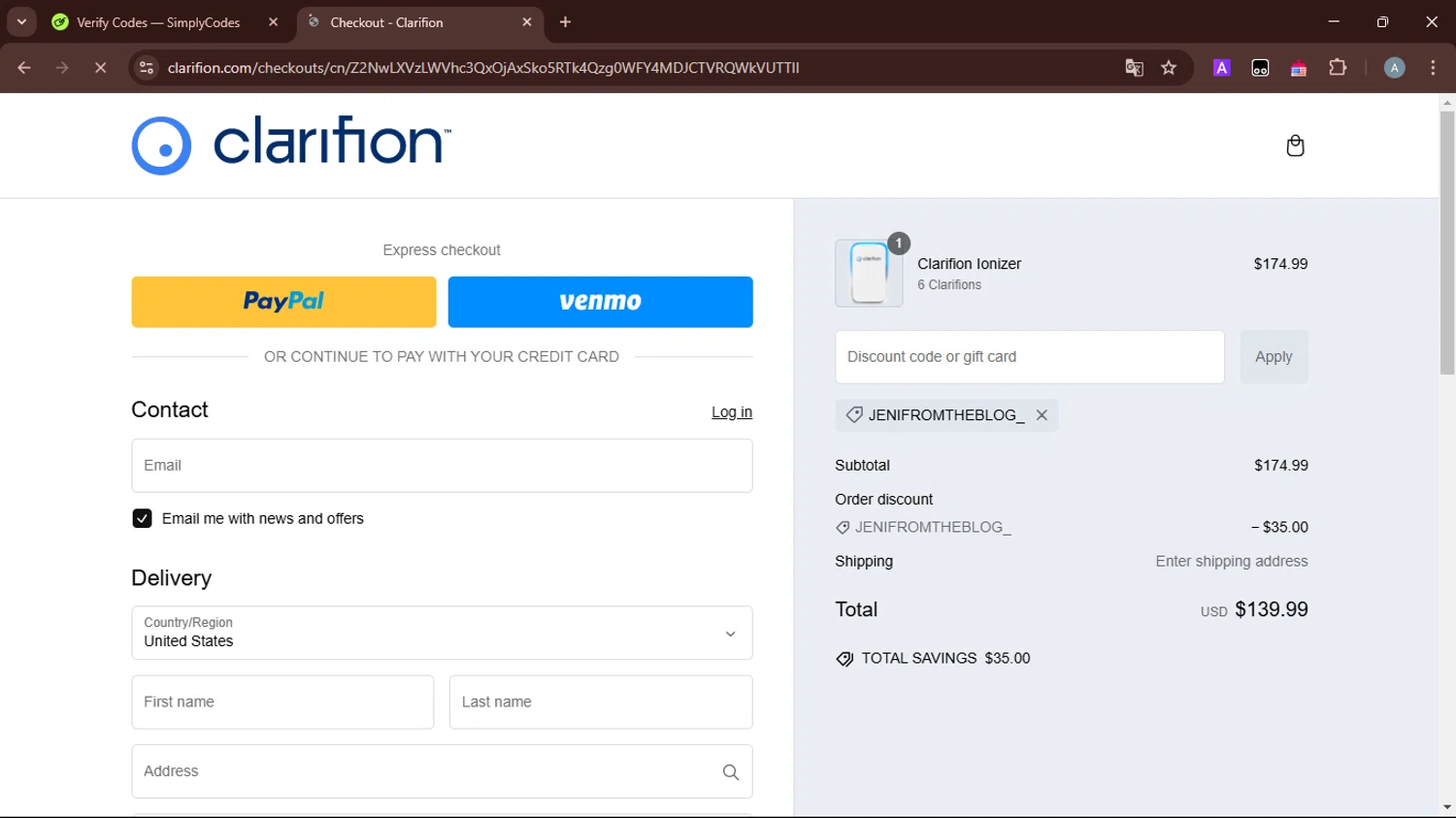Viewport: 1456px width, 818px height.
Task: Open the gift box extension icon
Action: tap(1299, 68)
